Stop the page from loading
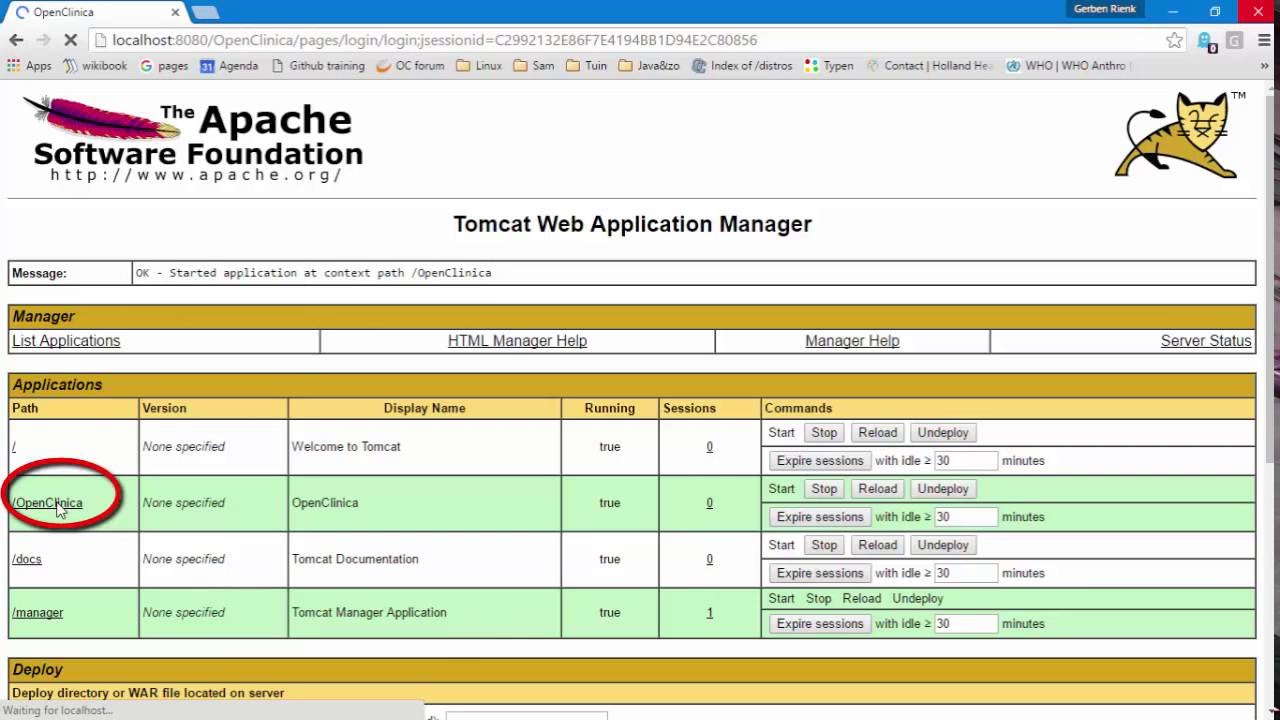This screenshot has height=720, width=1280. tap(69, 40)
